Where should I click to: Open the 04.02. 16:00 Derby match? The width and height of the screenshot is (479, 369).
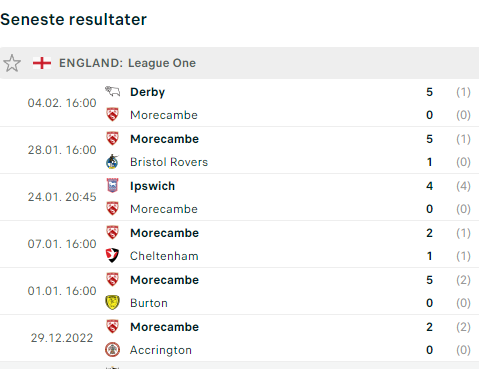239,103
